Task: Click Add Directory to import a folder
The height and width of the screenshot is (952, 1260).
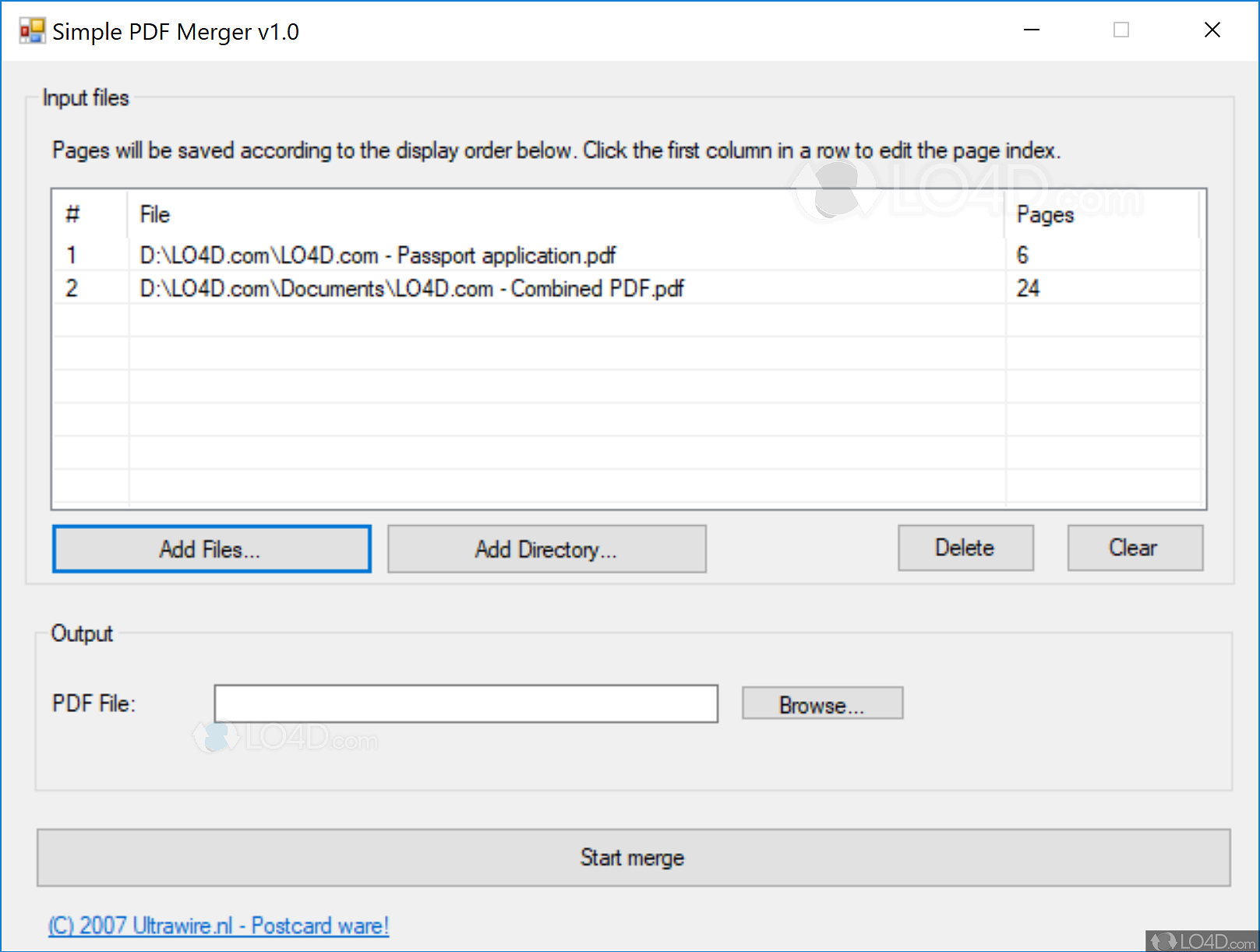Action: tap(545, 548)
